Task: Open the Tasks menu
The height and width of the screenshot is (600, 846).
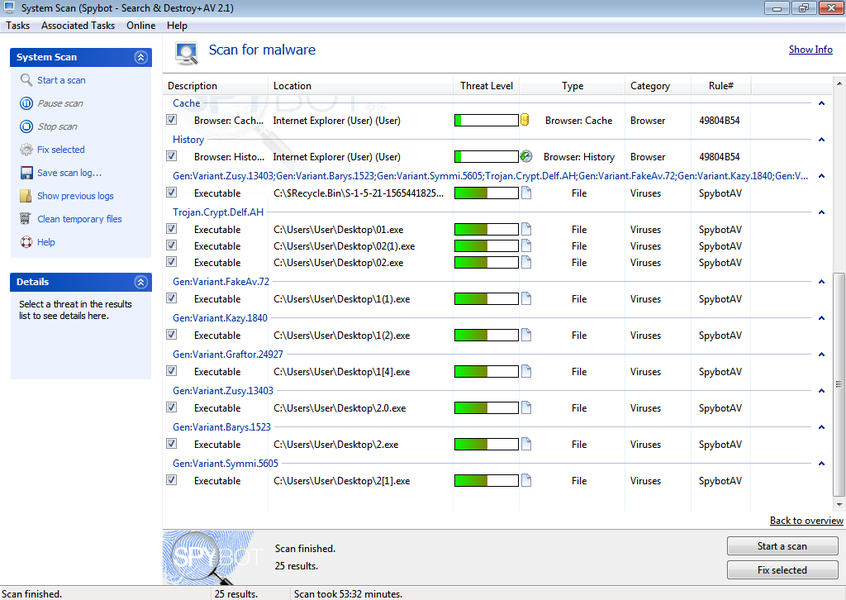Action: click(18, 25)
